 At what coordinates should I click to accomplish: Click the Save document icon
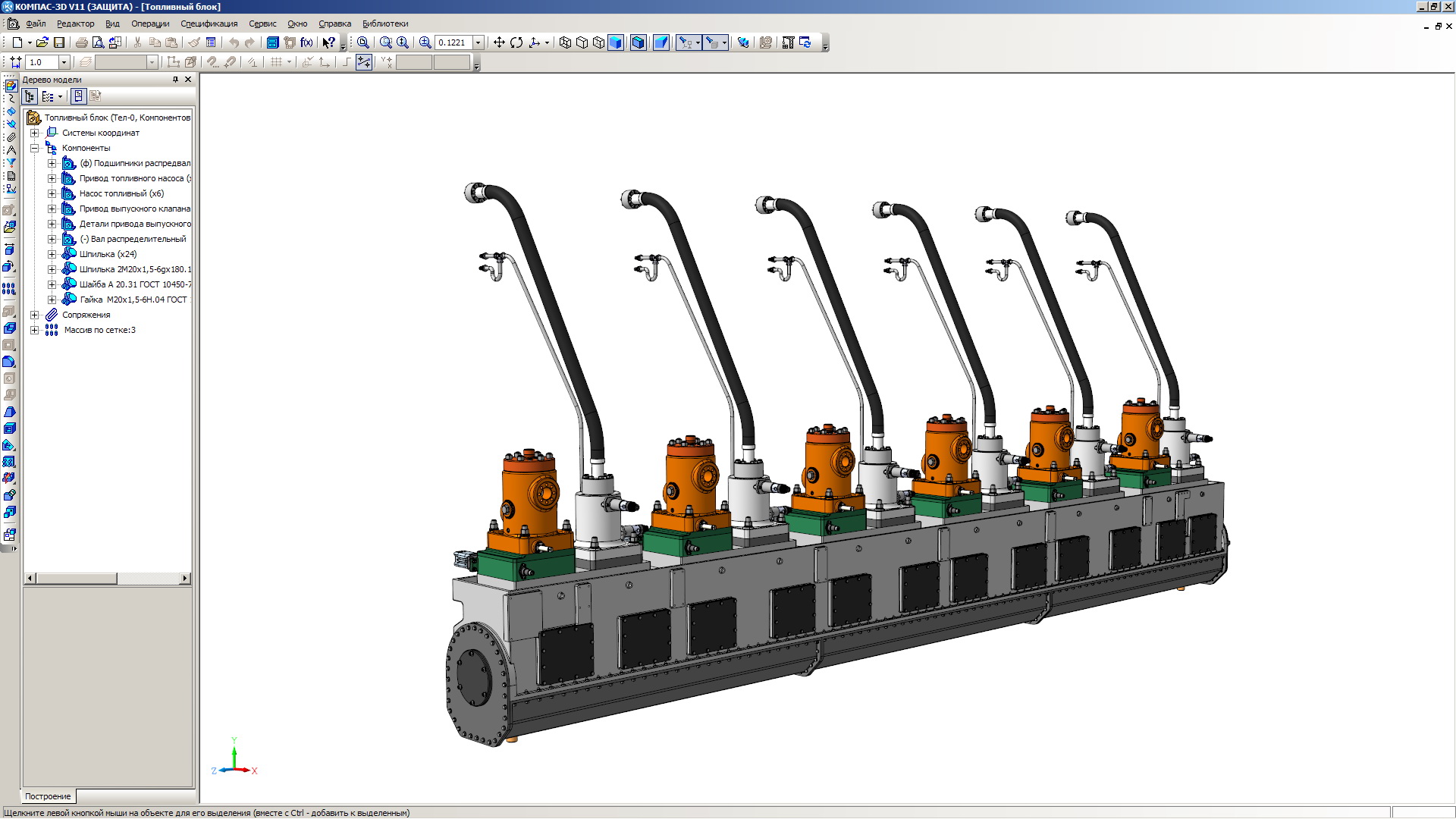tap(58, 42)
